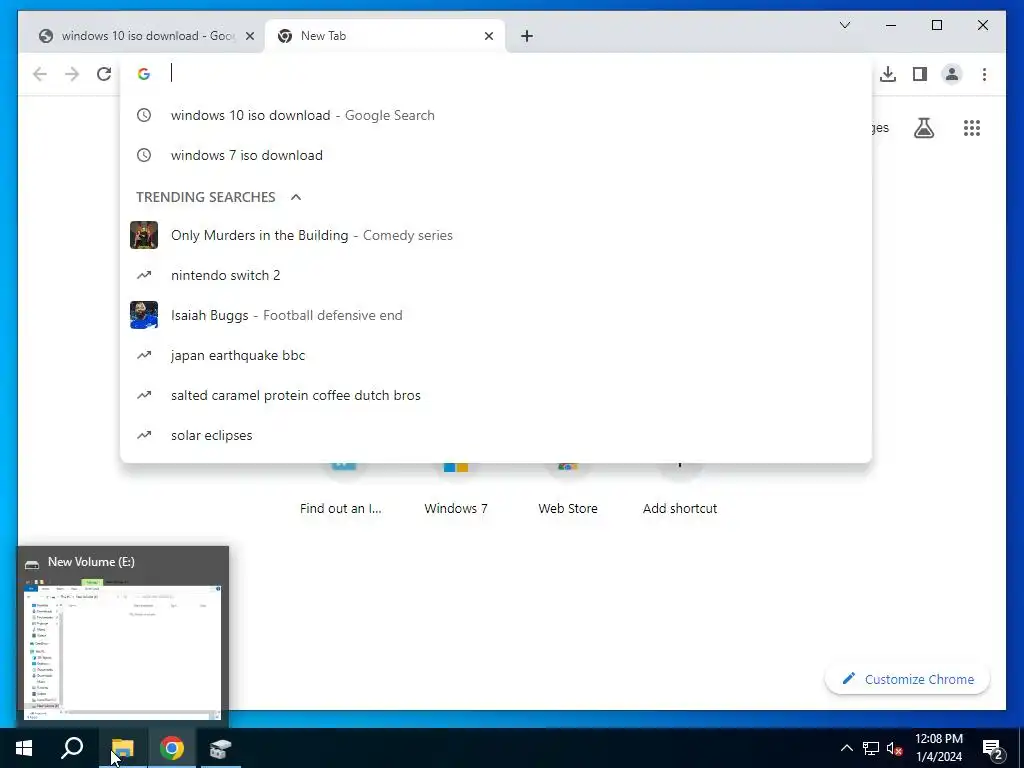
Task: Click the Customize Chrome button
Action: (908, 679)
